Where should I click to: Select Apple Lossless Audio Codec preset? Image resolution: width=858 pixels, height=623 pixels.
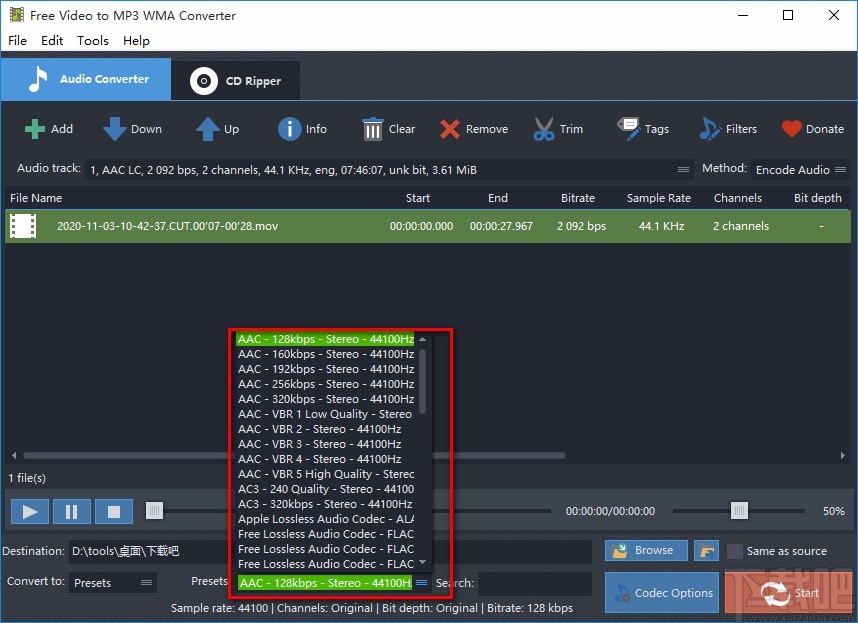[326, 519]
